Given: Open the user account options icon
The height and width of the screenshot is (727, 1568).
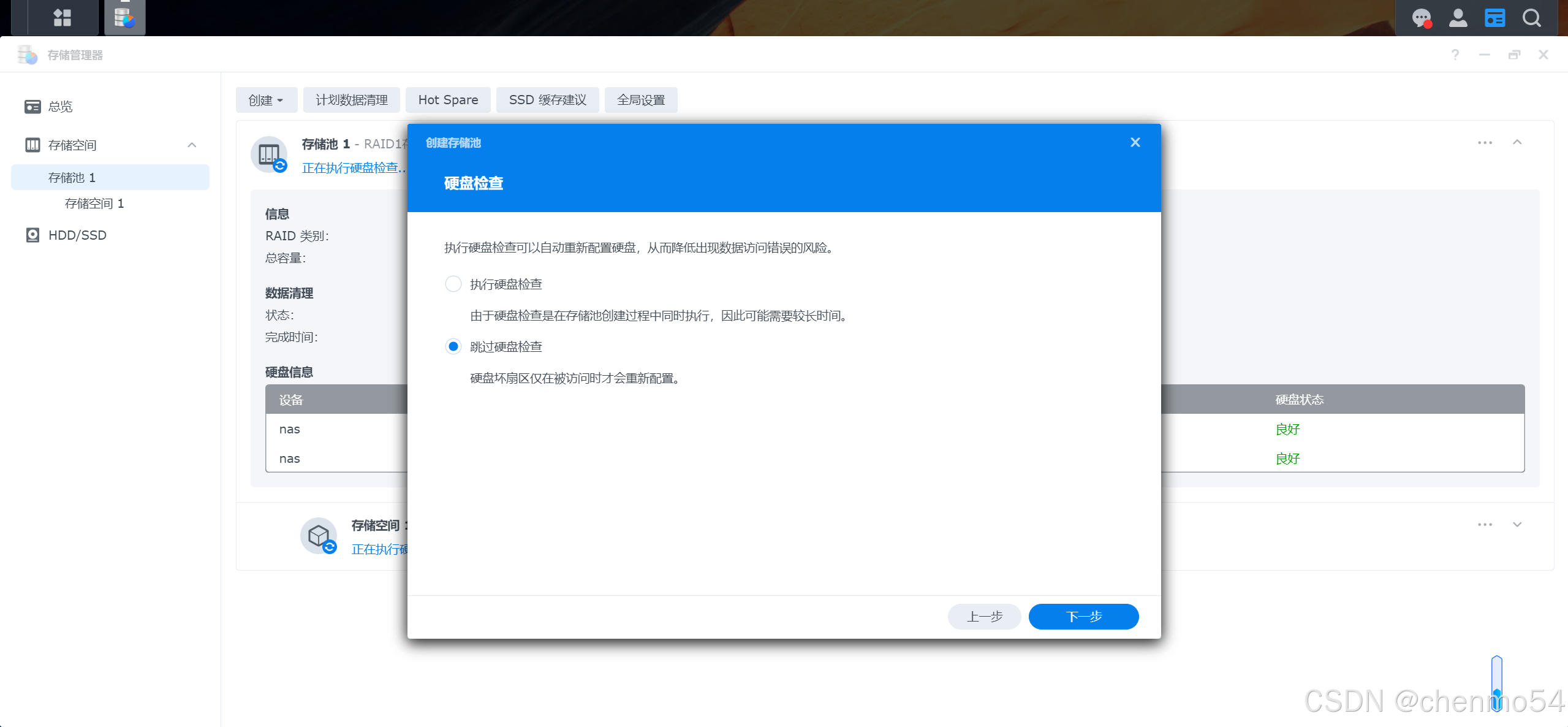Looking at the screenshot, I should (1458, 18).
